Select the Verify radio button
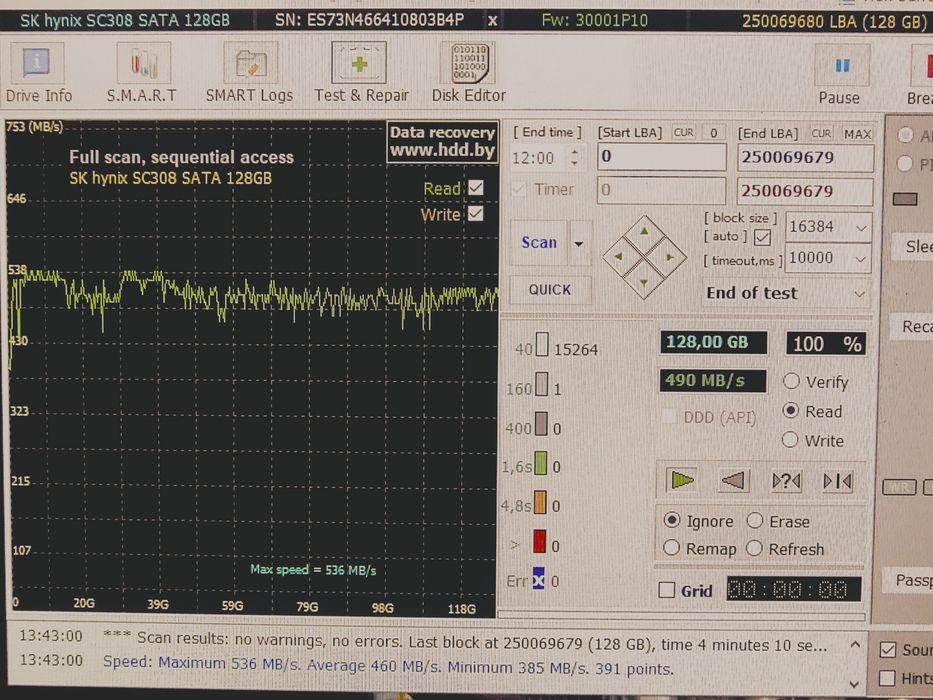The image size is (933, 700). tap(791, 381)
